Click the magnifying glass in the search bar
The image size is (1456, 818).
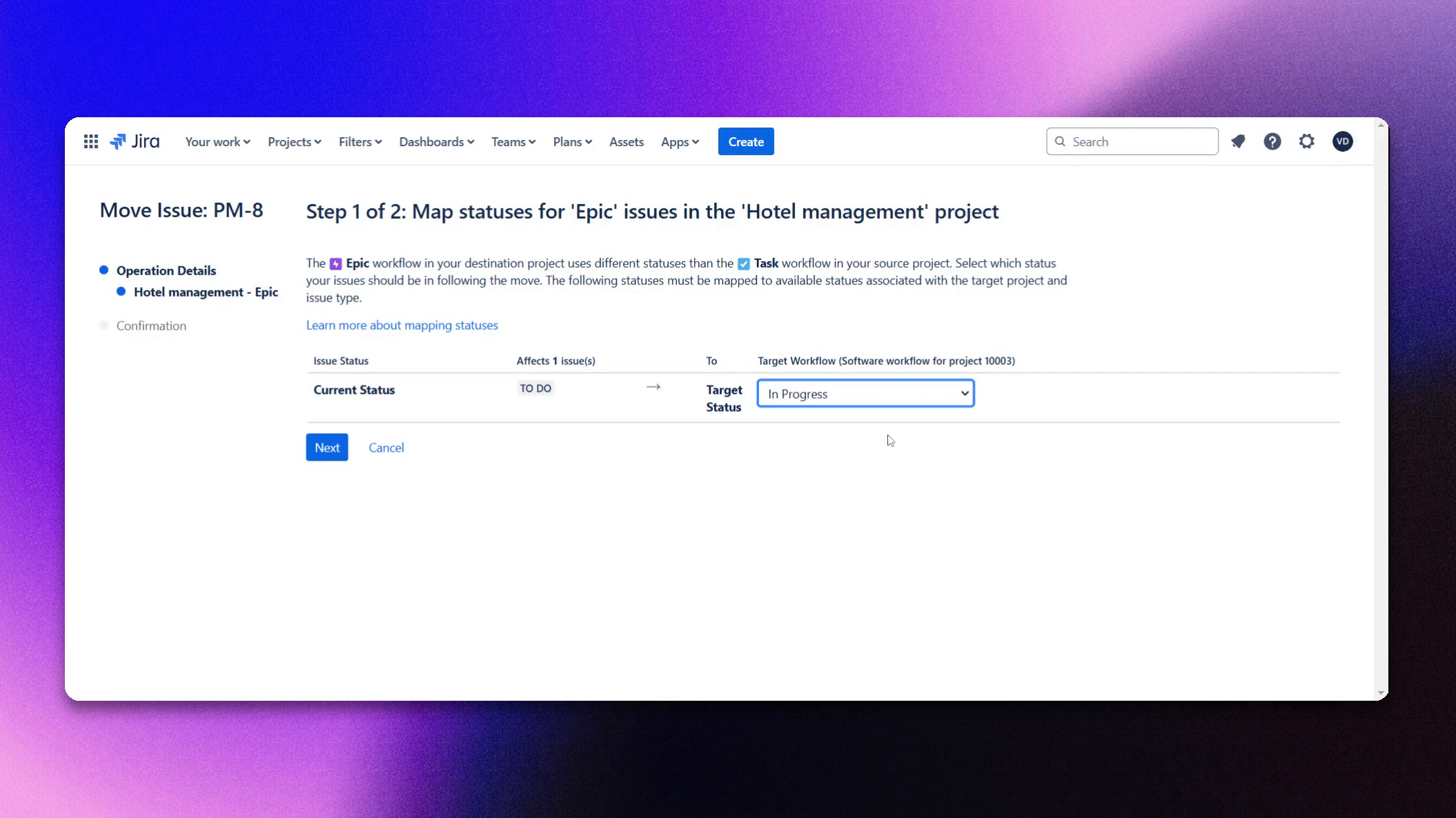(1061, 141)
